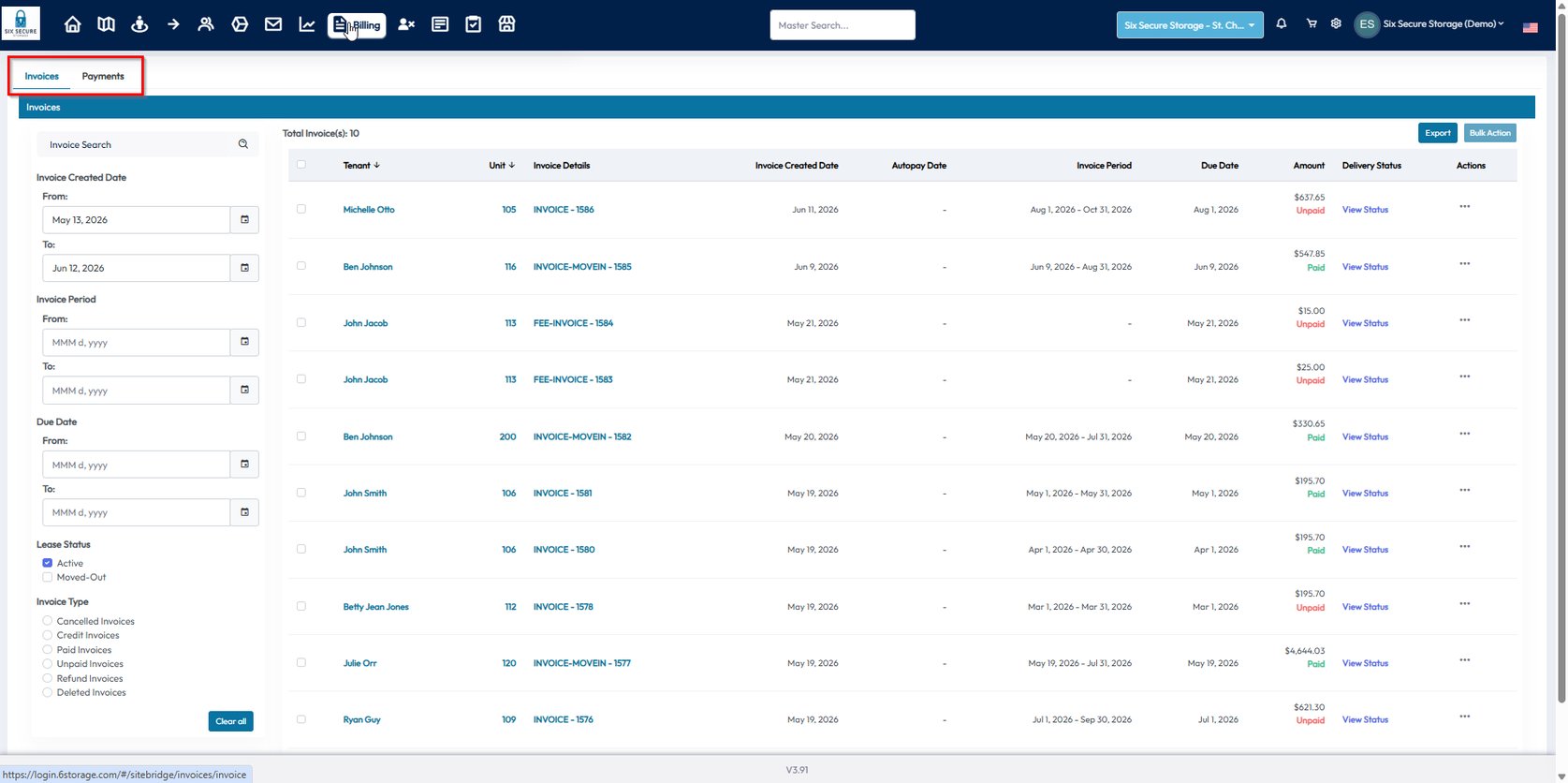The image size is (1568, 783).
Task: Sort the table by Unit column
Action: coord(502,165)
